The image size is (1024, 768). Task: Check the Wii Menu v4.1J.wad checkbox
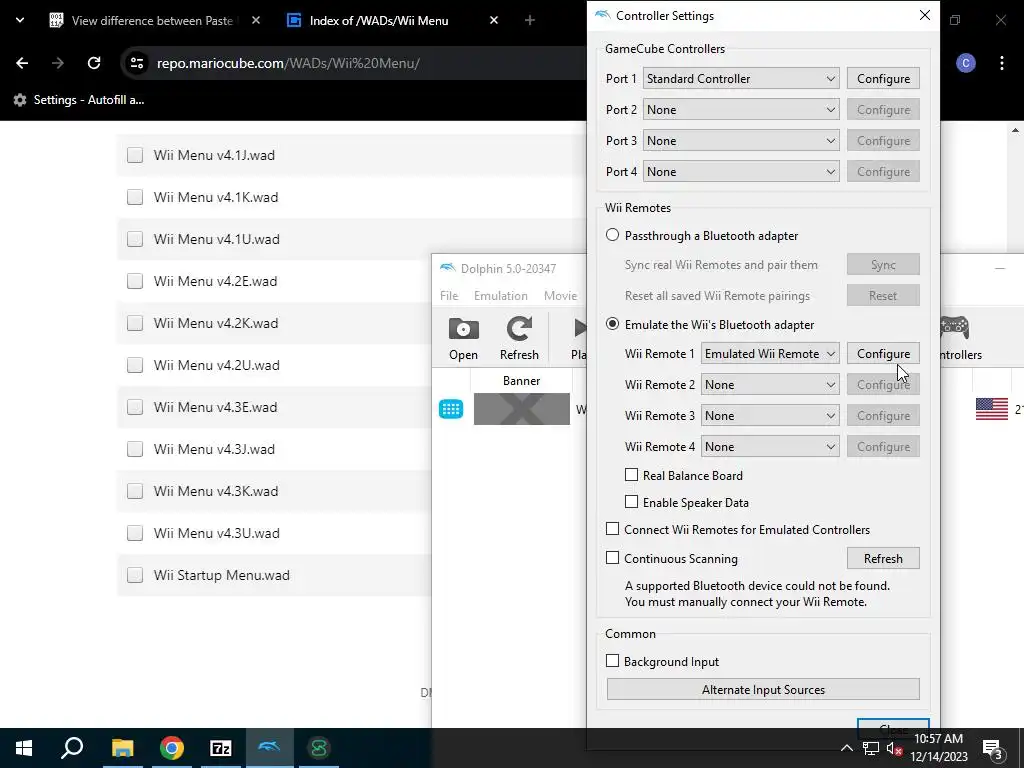click(135, 155)
